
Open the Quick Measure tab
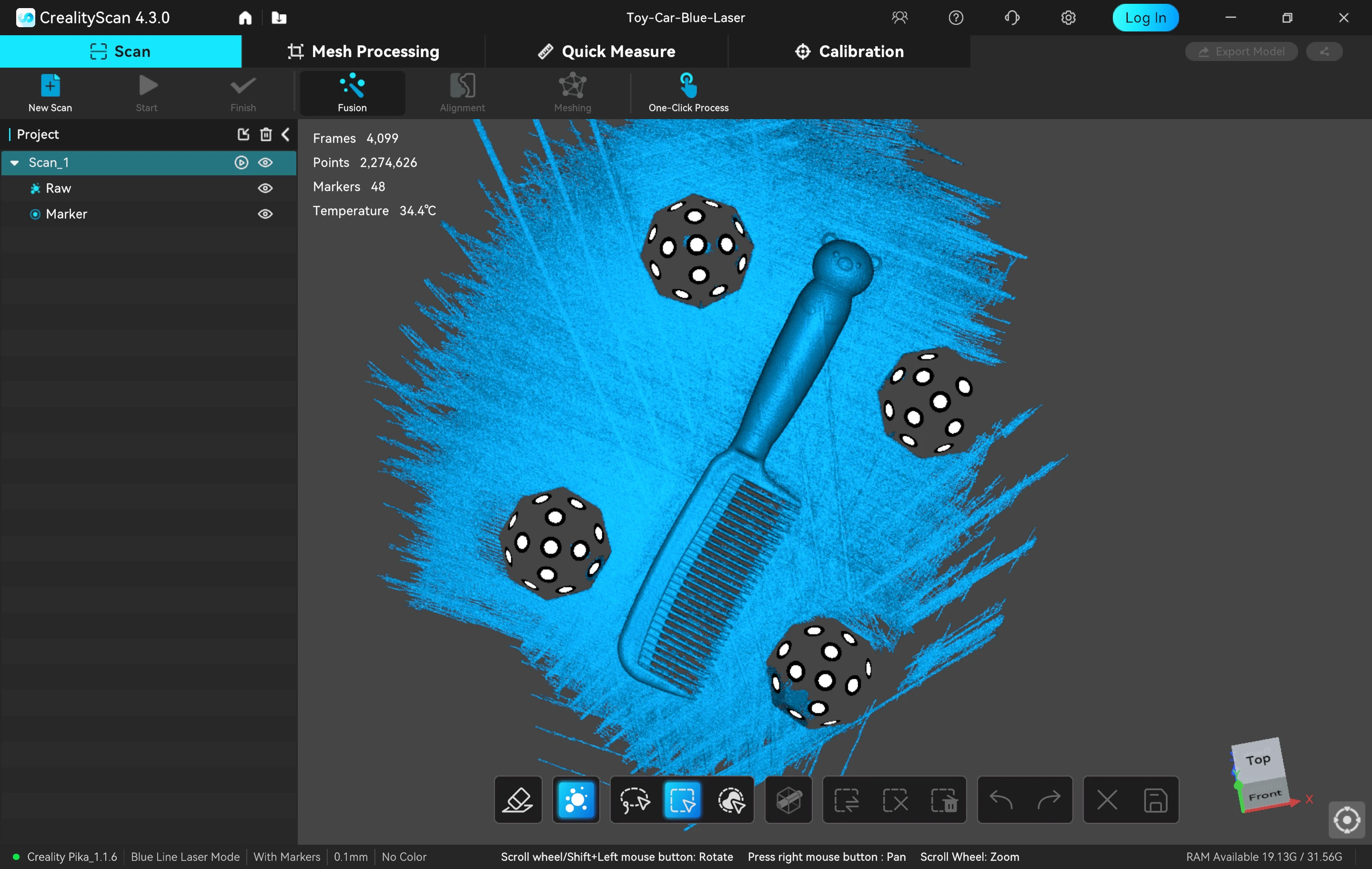(607, 51)
